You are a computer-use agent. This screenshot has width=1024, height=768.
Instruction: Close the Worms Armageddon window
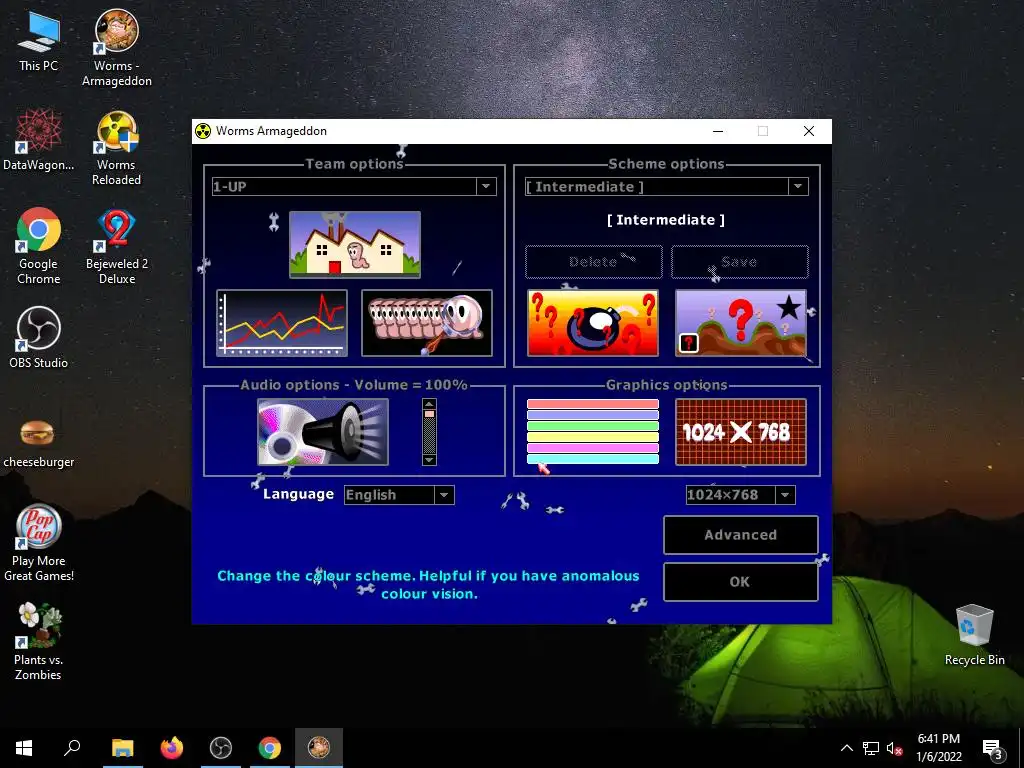tap(808, 131)
